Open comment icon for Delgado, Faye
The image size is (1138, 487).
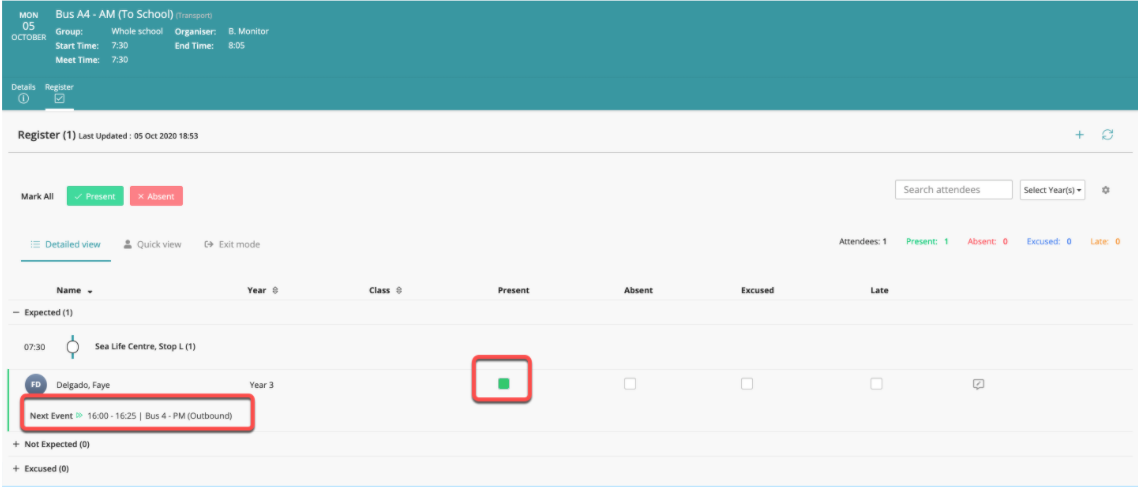978,385
